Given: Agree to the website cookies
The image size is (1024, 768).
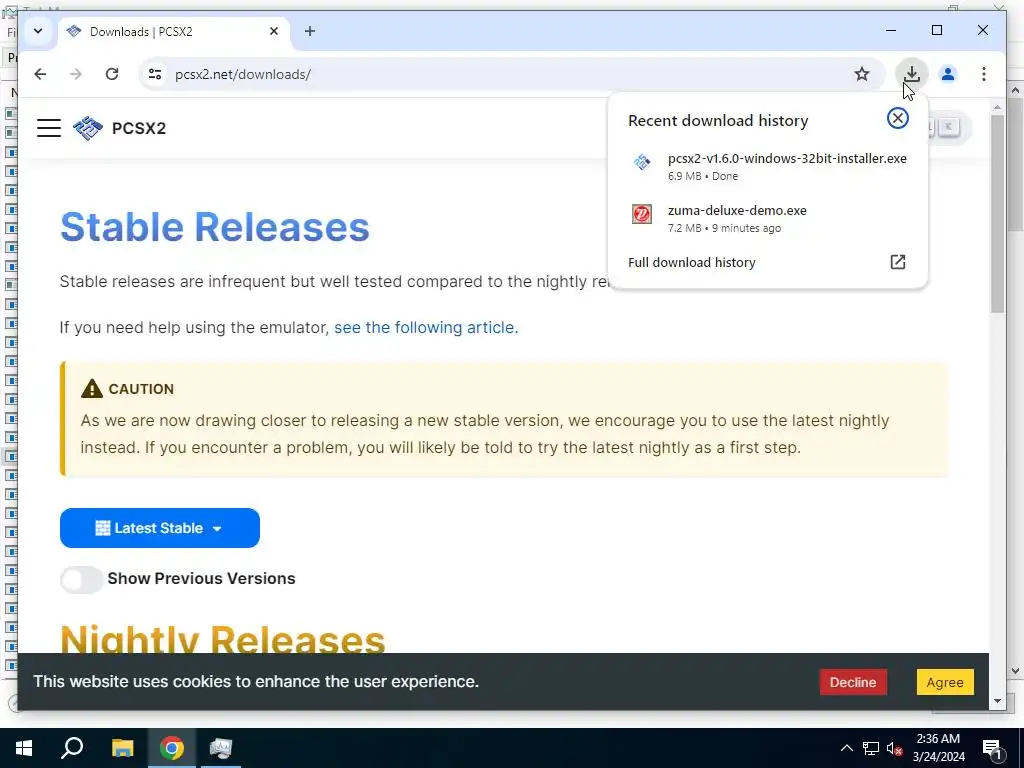Looking at the screenshot, I should (x=944, y=682).
